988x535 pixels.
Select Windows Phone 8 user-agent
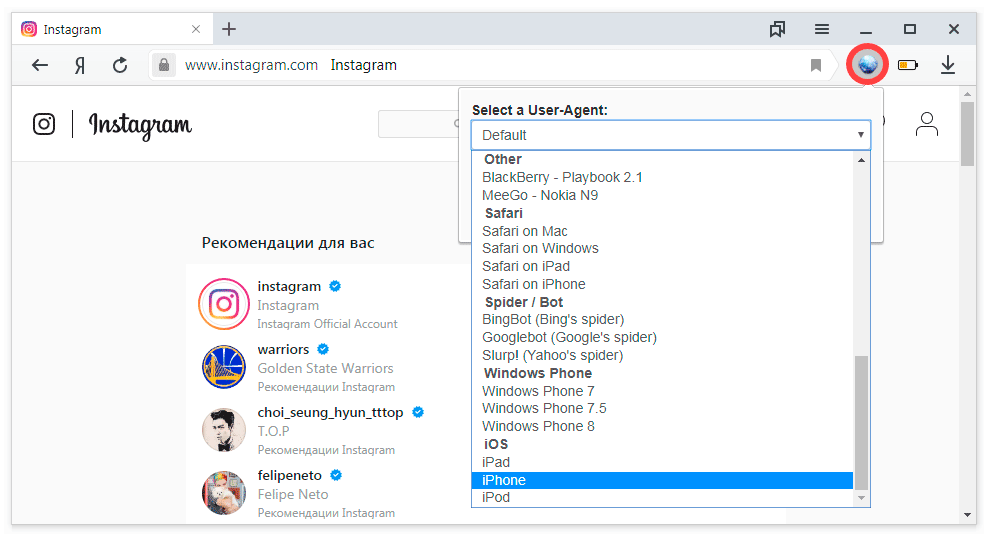pyautogui.click(x=538, y=426)
